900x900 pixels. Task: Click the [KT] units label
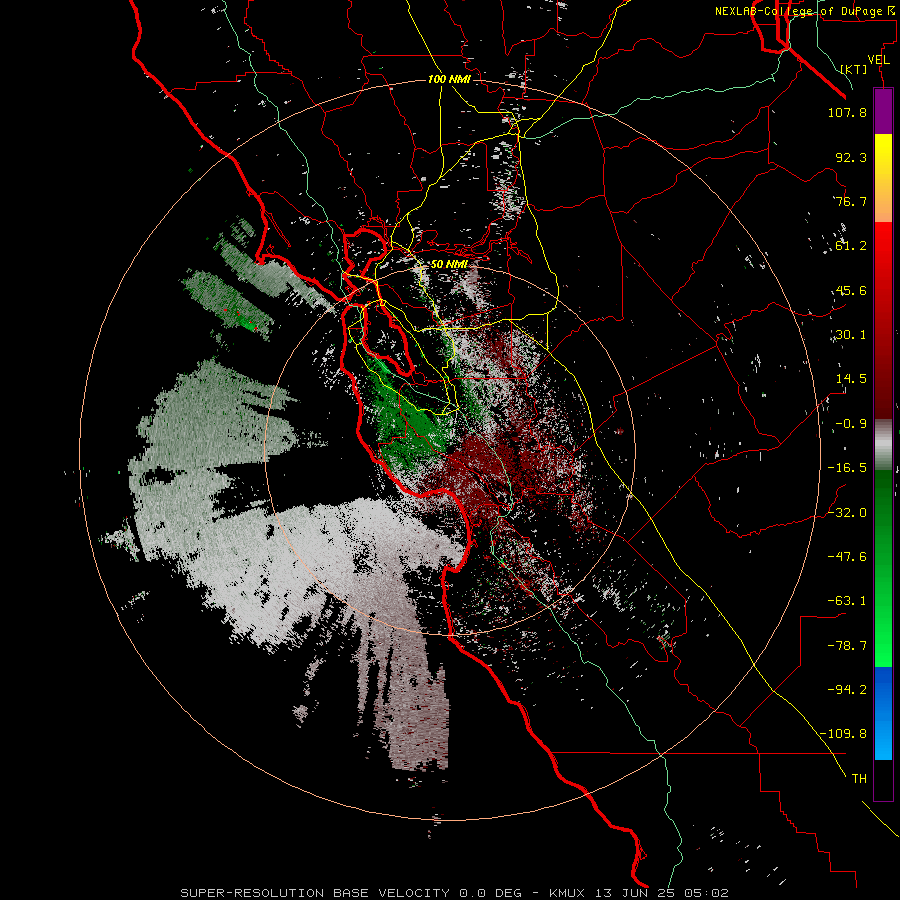coord(854,69)
